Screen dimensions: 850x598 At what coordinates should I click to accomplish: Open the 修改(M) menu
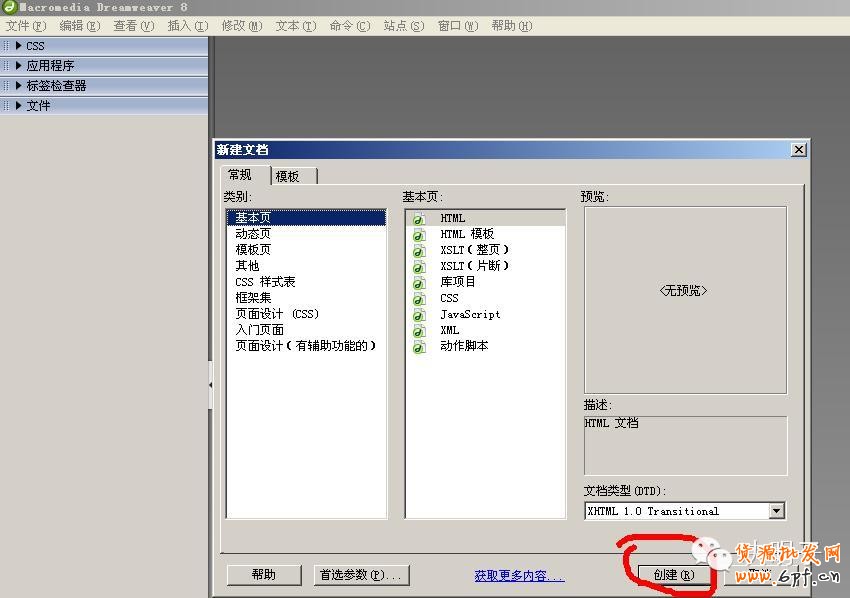click(x=242, y=25)
